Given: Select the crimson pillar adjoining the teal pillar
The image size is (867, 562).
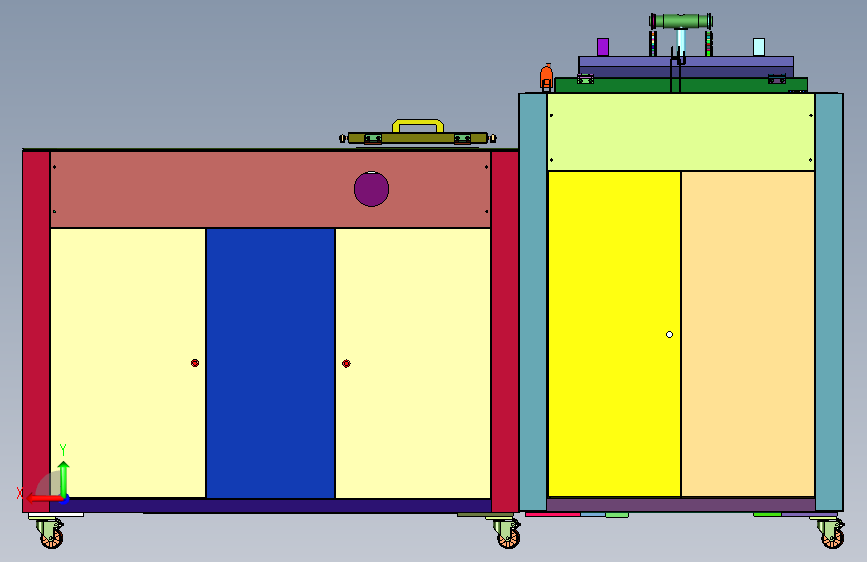Looking at the screenshot, I should pyautogui.click(x=505, y=331).
